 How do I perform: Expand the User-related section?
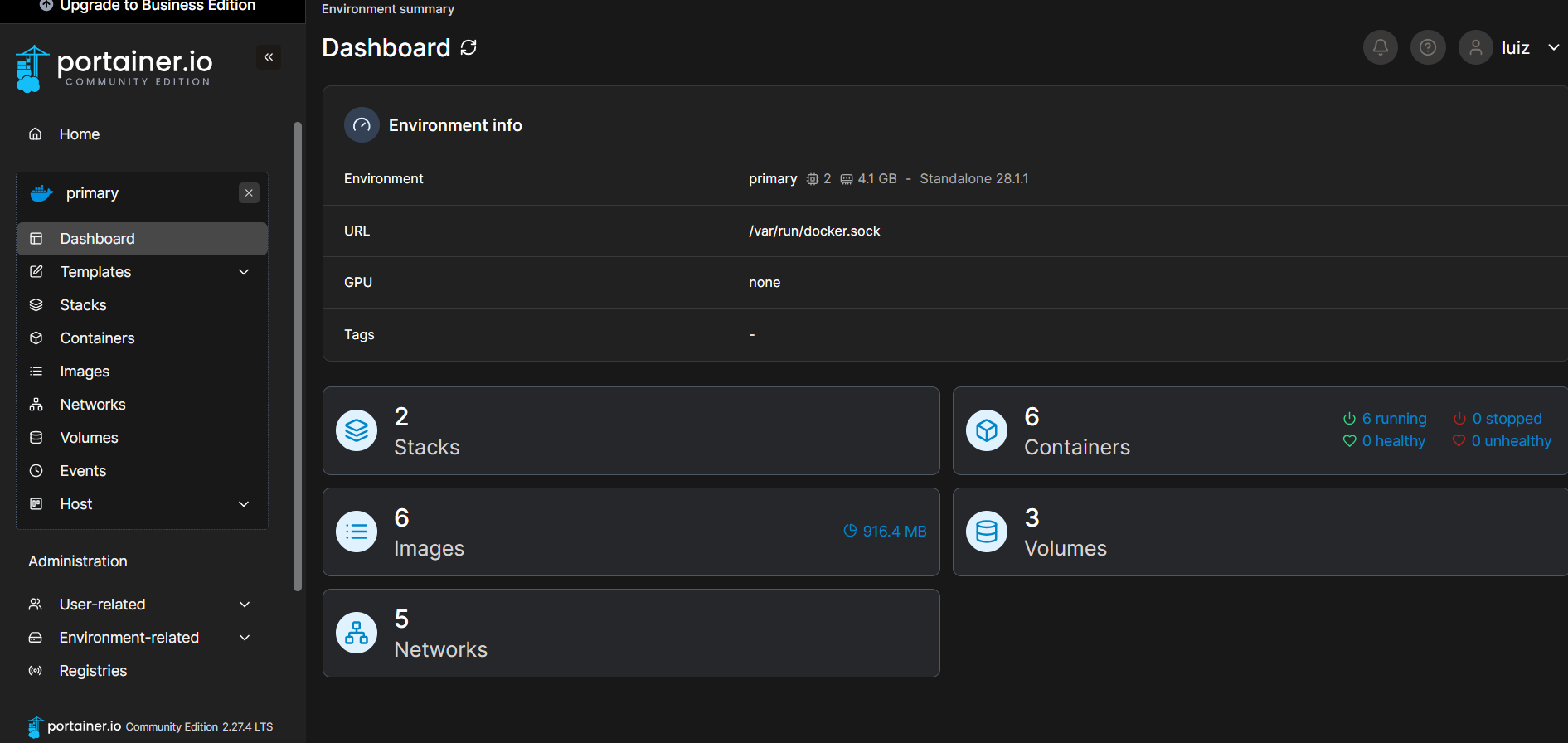click(245, 605)
